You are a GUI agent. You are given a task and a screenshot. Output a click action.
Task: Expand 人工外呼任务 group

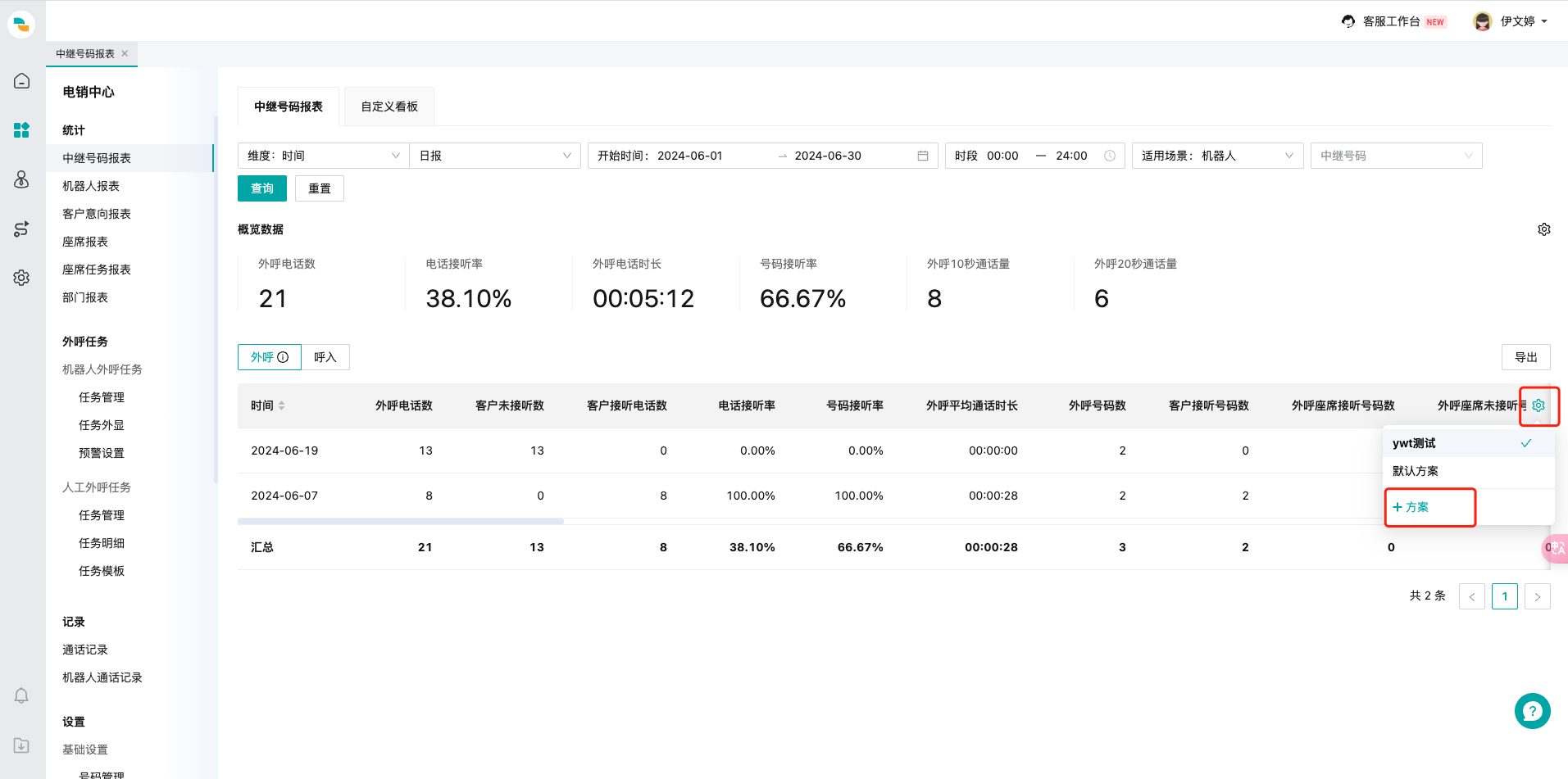pyautogui.click(x=97, y=487)
